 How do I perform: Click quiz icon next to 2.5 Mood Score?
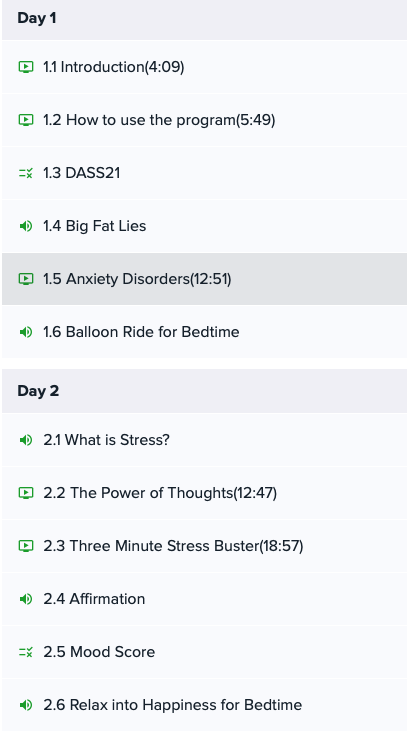point(26,652)
